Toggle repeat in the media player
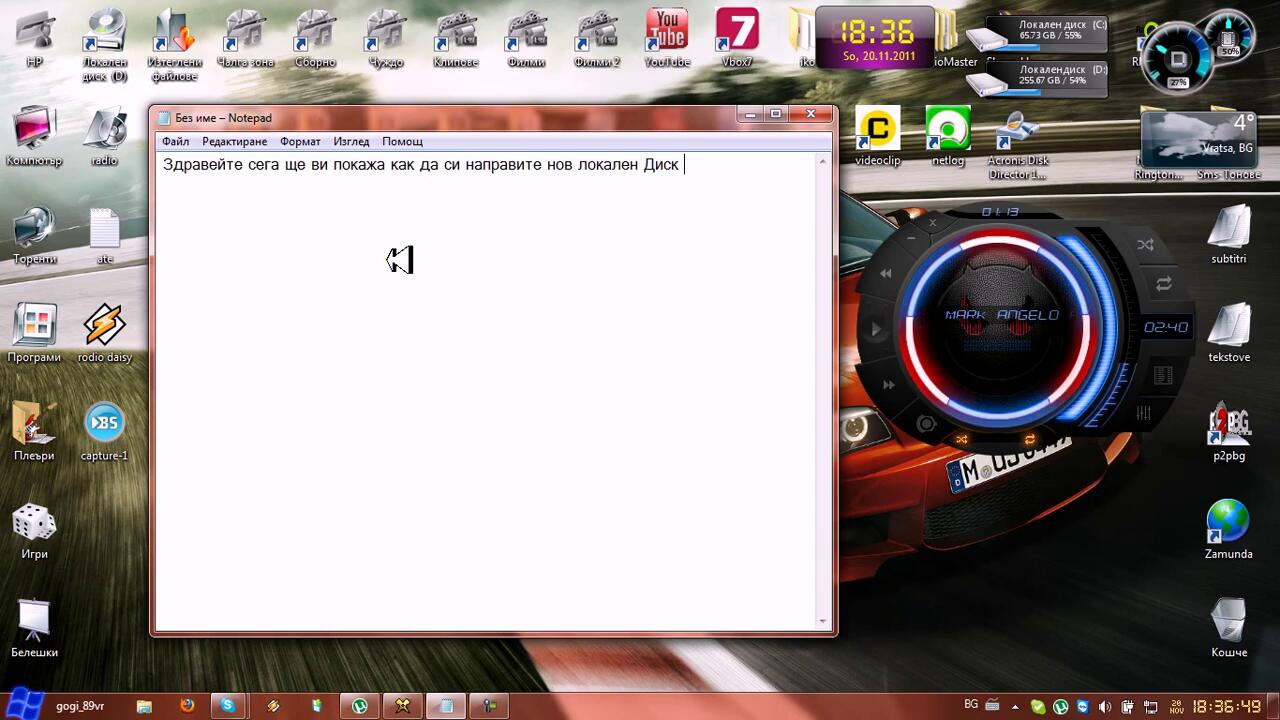1280x720 pixels. (1163, 284)
